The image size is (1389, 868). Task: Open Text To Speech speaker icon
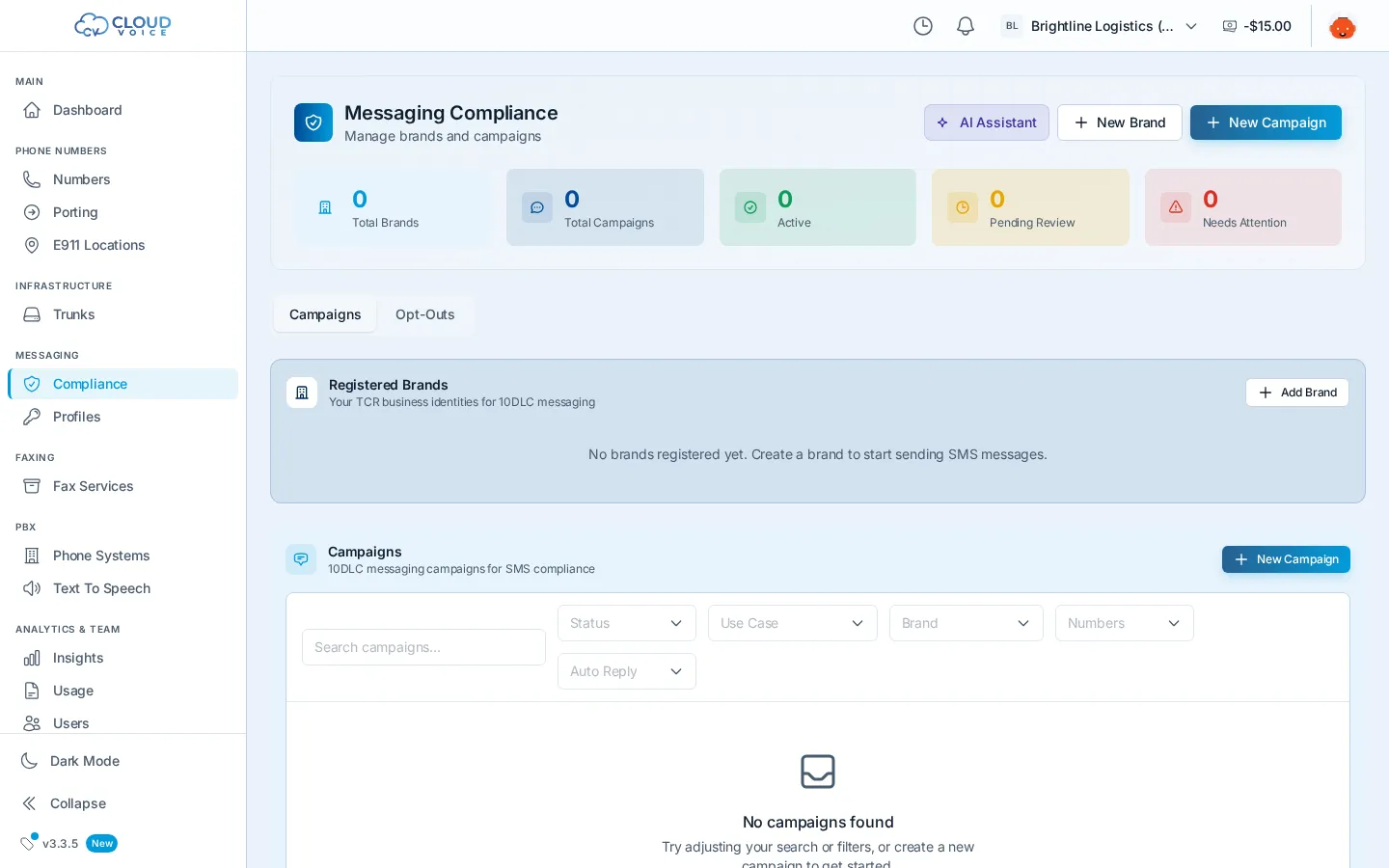[32, 588]
